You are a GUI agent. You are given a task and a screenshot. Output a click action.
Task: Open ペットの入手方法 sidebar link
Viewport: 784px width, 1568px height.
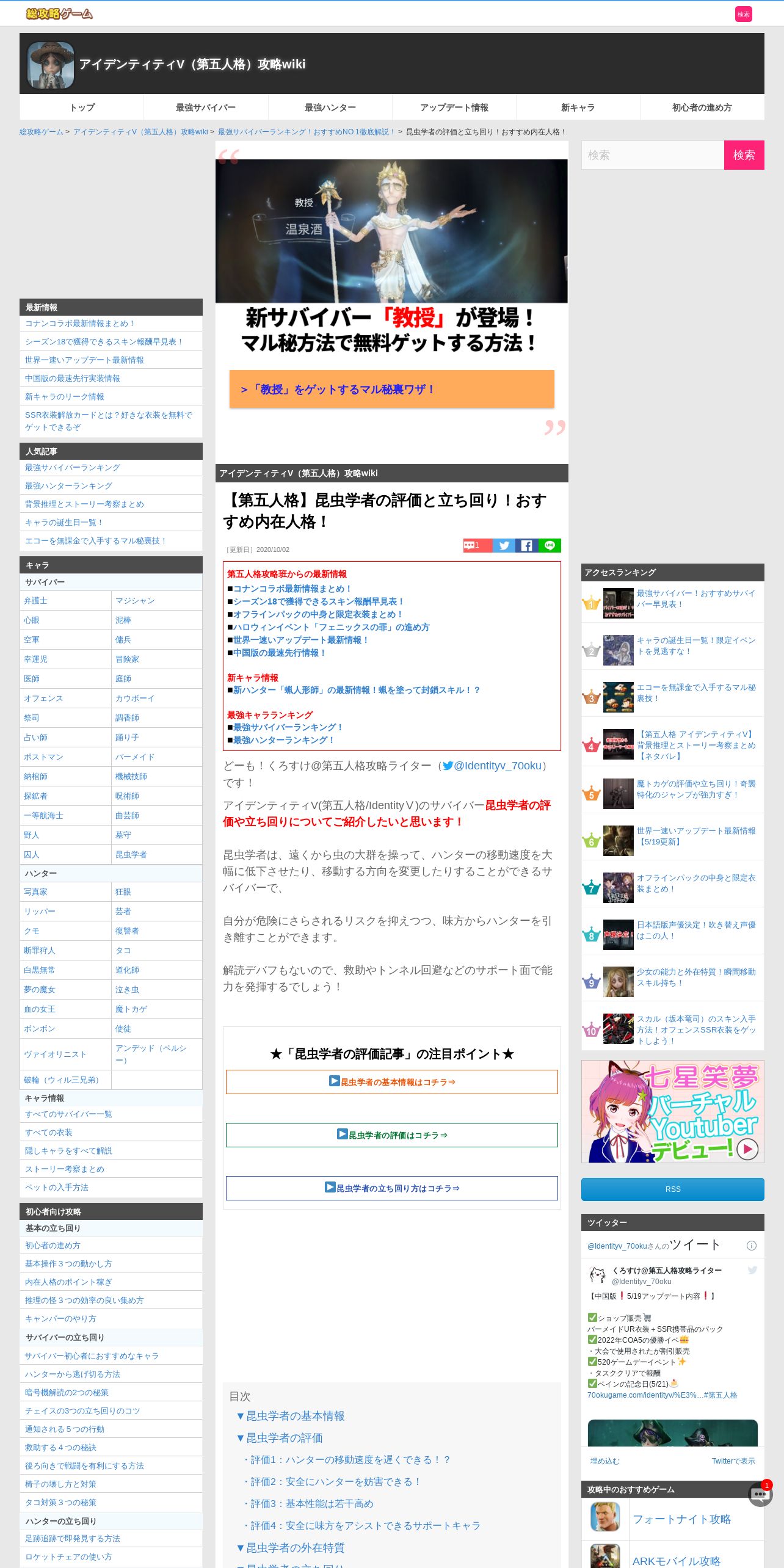click(x=57, y=1188)
